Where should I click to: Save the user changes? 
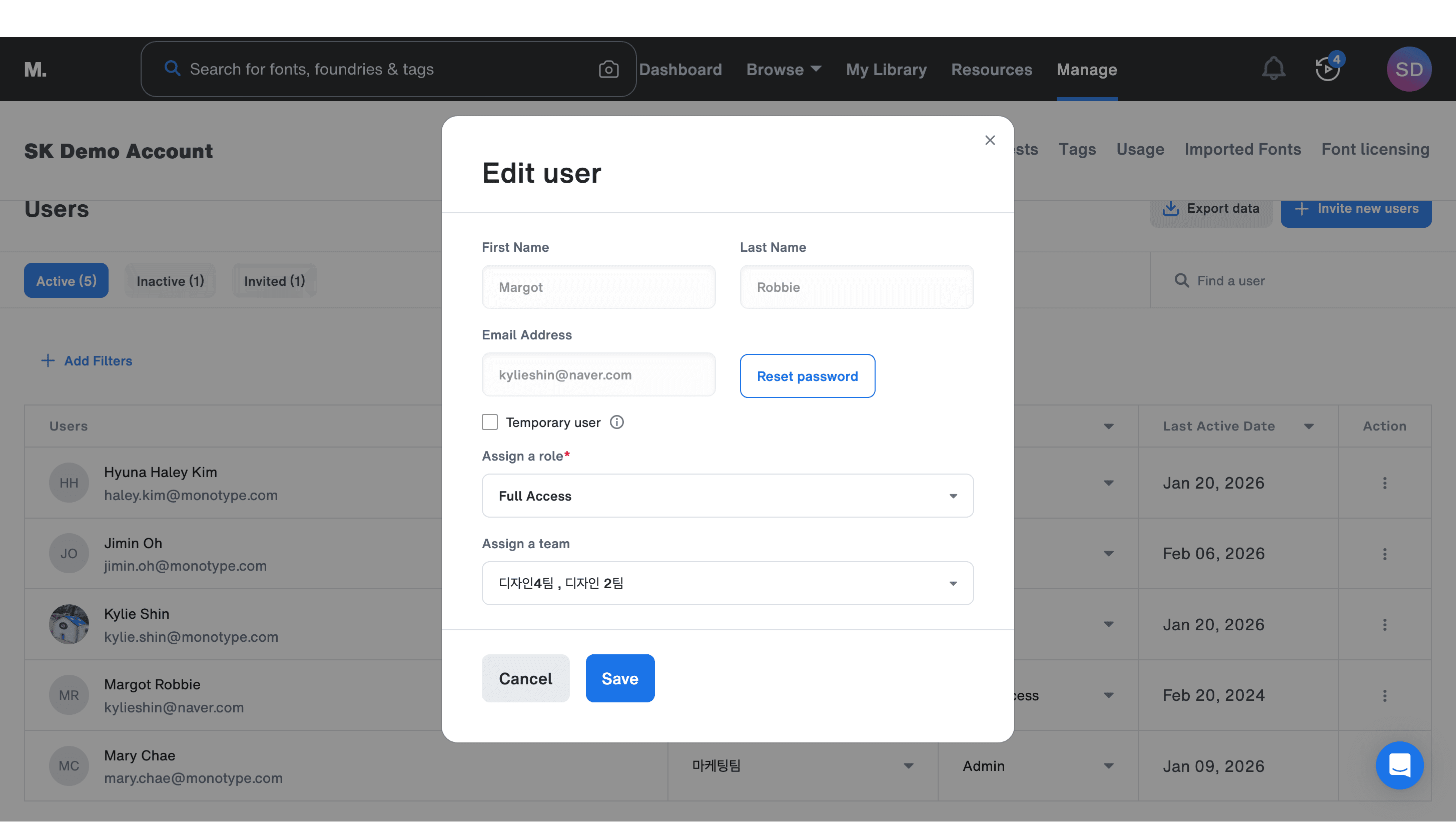coord(619,678)
